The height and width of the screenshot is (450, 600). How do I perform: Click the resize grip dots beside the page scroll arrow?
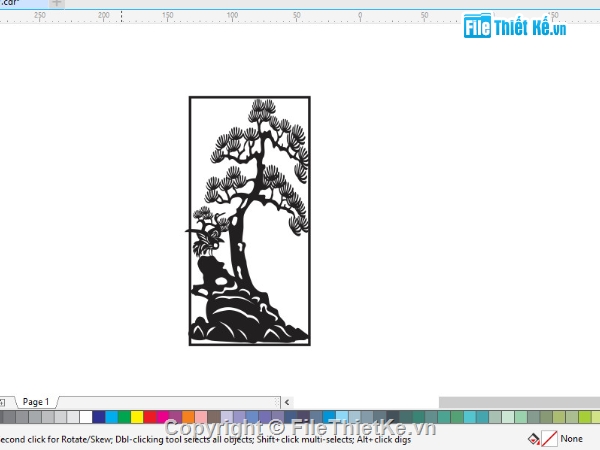pos(277,402)
